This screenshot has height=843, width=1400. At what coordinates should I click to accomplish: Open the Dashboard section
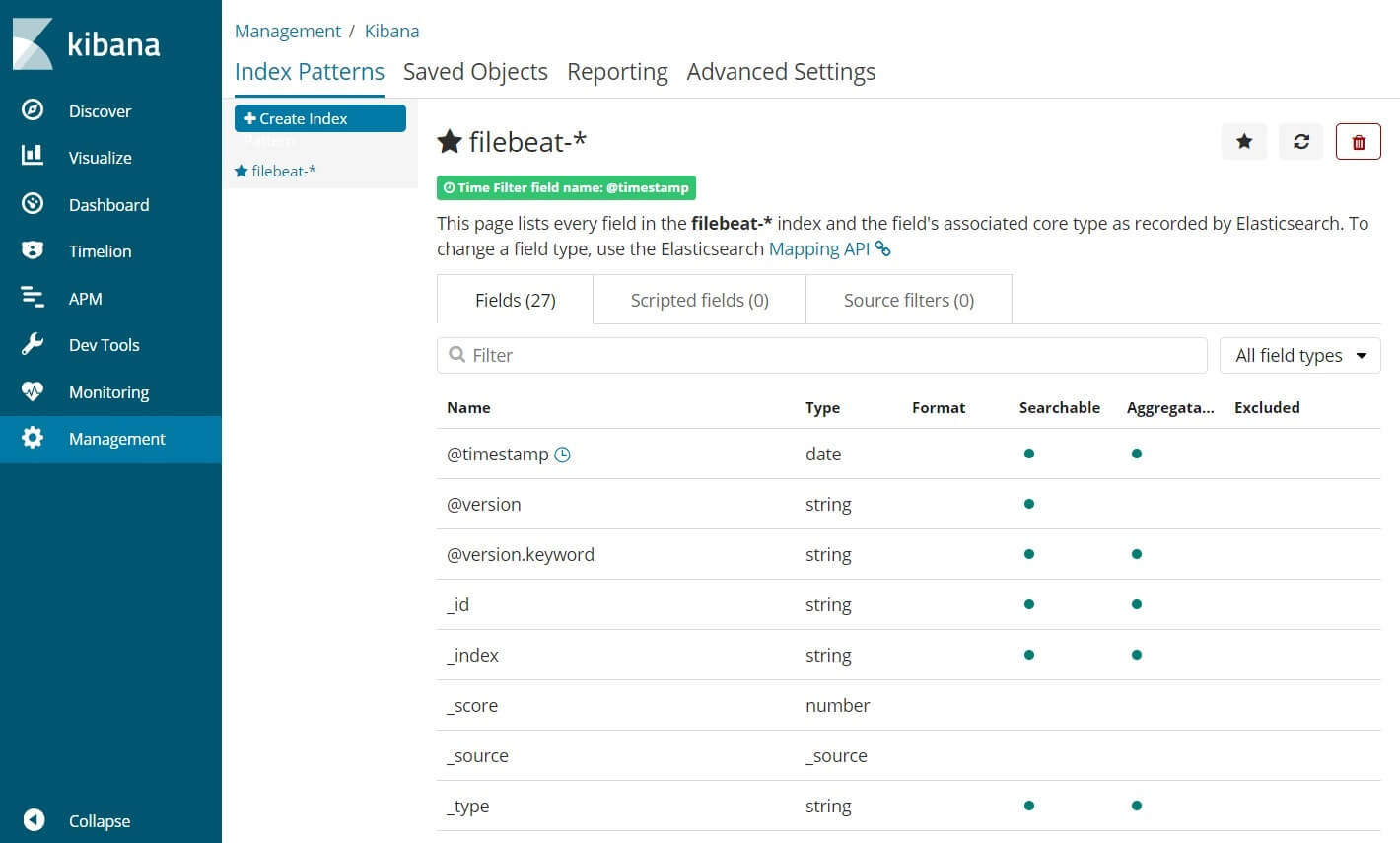[108, 204]
